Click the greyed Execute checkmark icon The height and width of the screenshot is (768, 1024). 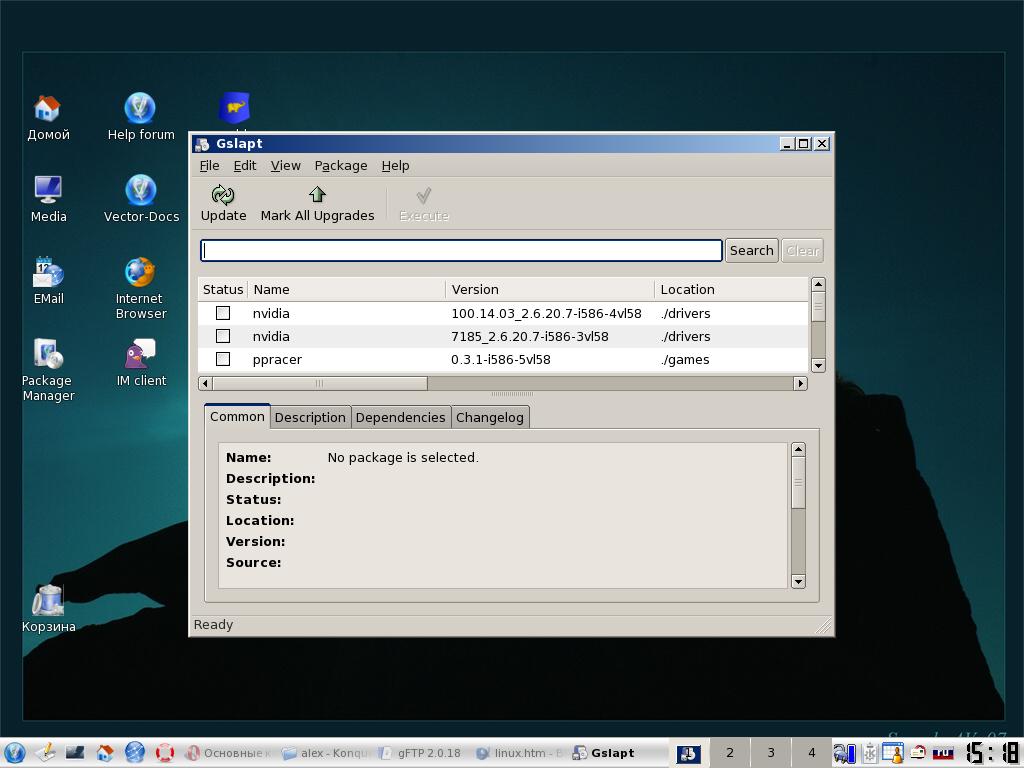click(x=424, y=195)
